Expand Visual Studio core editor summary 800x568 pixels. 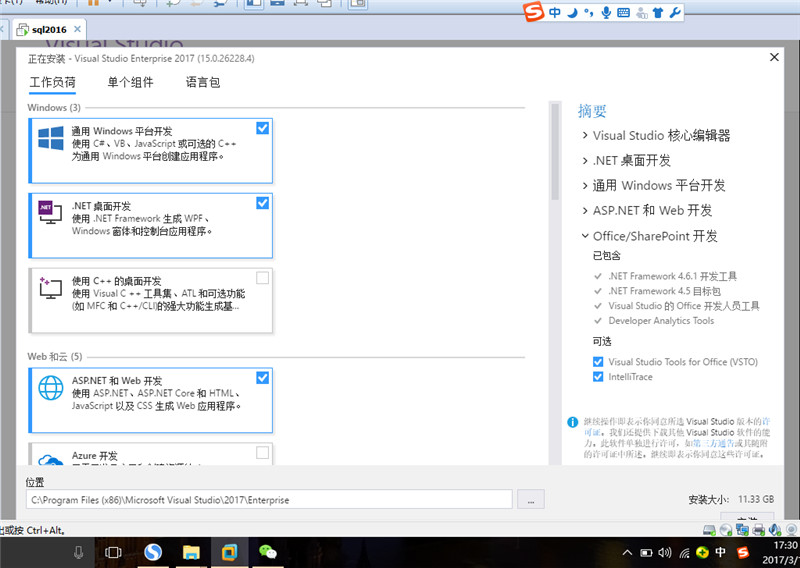[585, 135]
